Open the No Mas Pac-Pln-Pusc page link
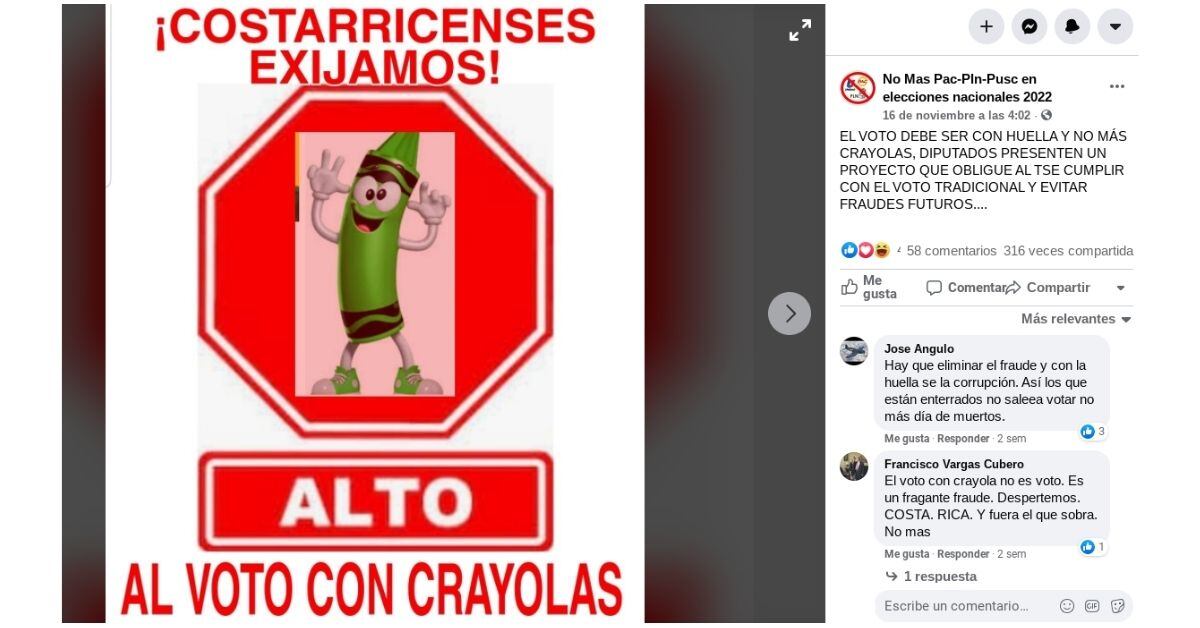 click(x=967, y=88)
